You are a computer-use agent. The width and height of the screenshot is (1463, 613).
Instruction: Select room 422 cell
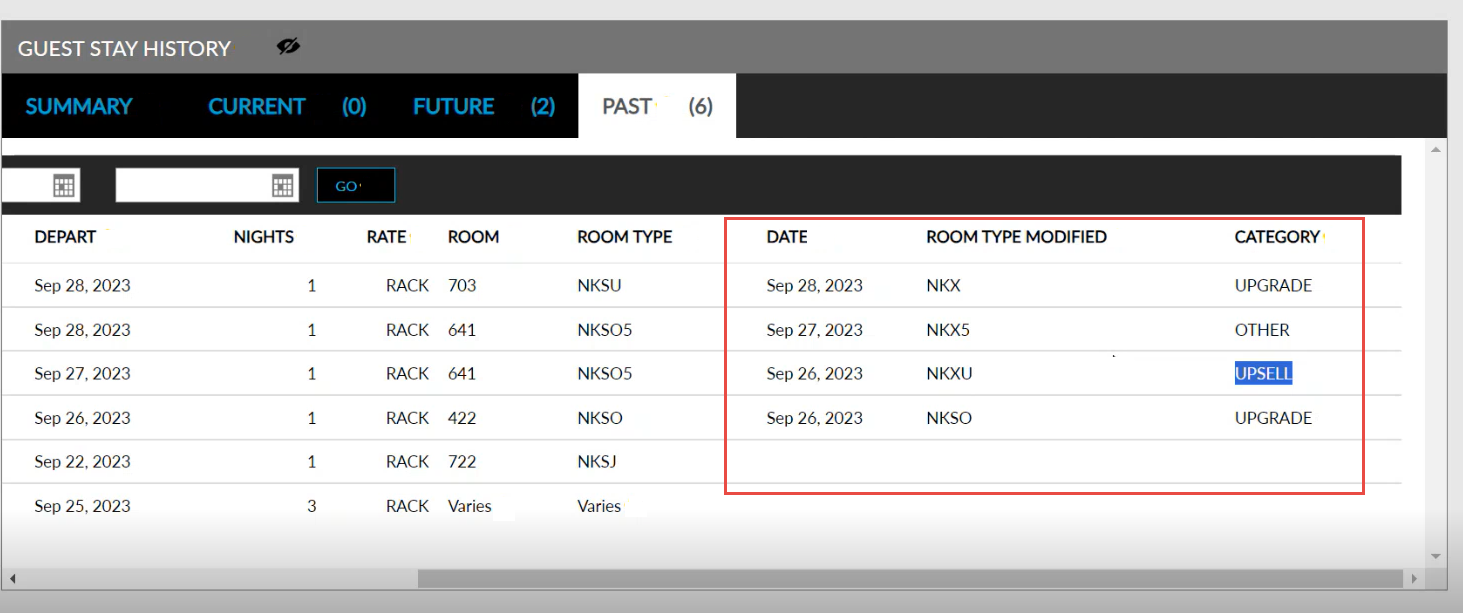click(462, 418)
